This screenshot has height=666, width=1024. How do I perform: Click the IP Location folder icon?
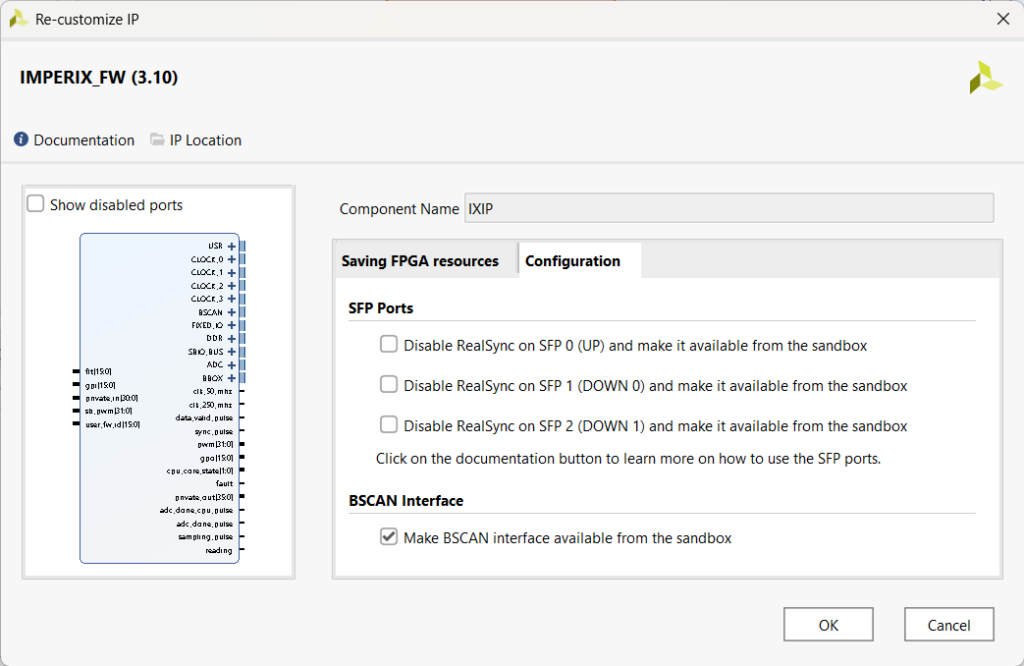[x=157, y=140]
